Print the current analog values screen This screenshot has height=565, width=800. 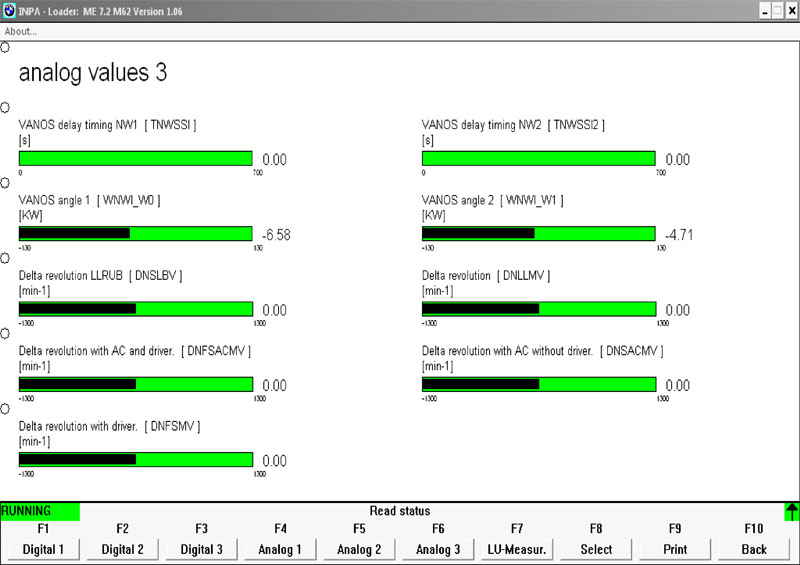pos(675,549)
